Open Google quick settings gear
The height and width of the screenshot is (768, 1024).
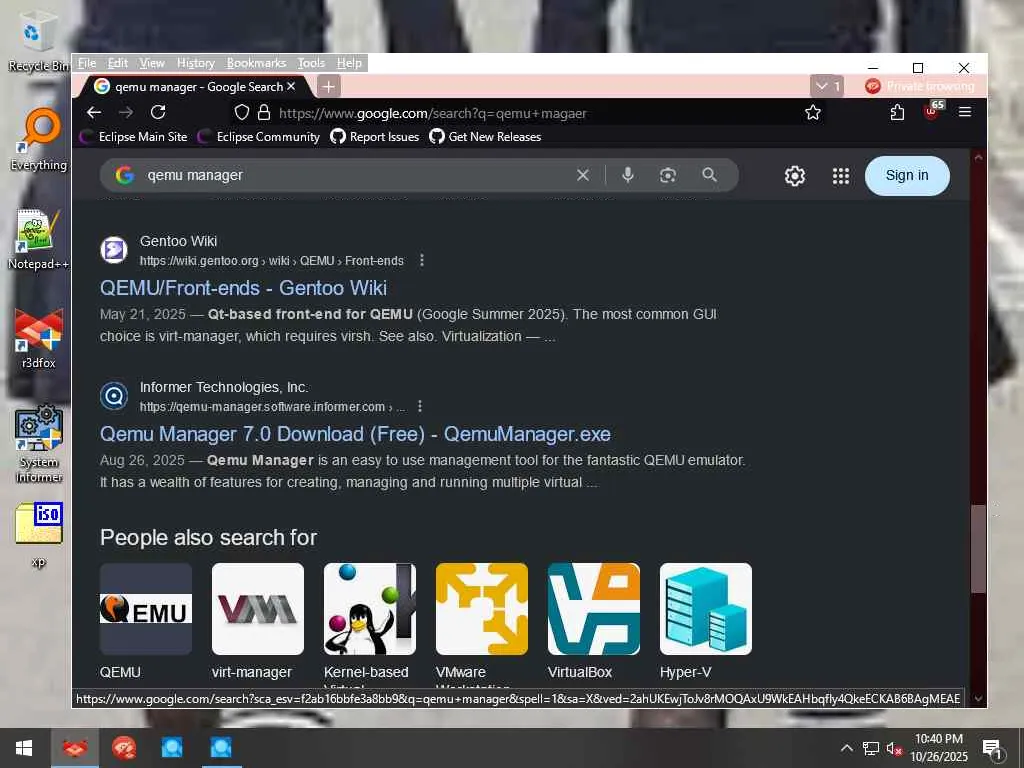click(x=795, y=176)
